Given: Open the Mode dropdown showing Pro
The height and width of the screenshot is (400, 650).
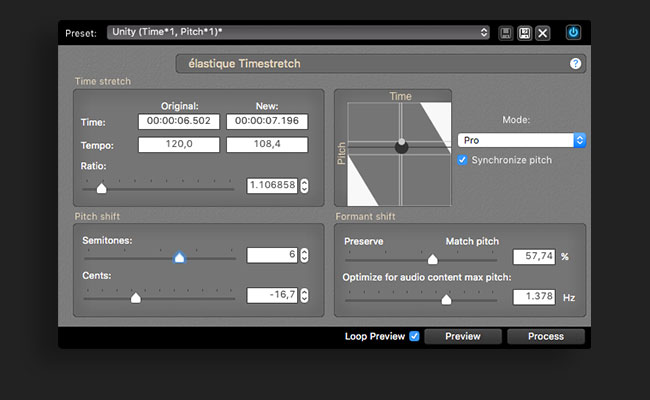Looking at the screenshot, I should pyautogui.click(x=521, y=140).
